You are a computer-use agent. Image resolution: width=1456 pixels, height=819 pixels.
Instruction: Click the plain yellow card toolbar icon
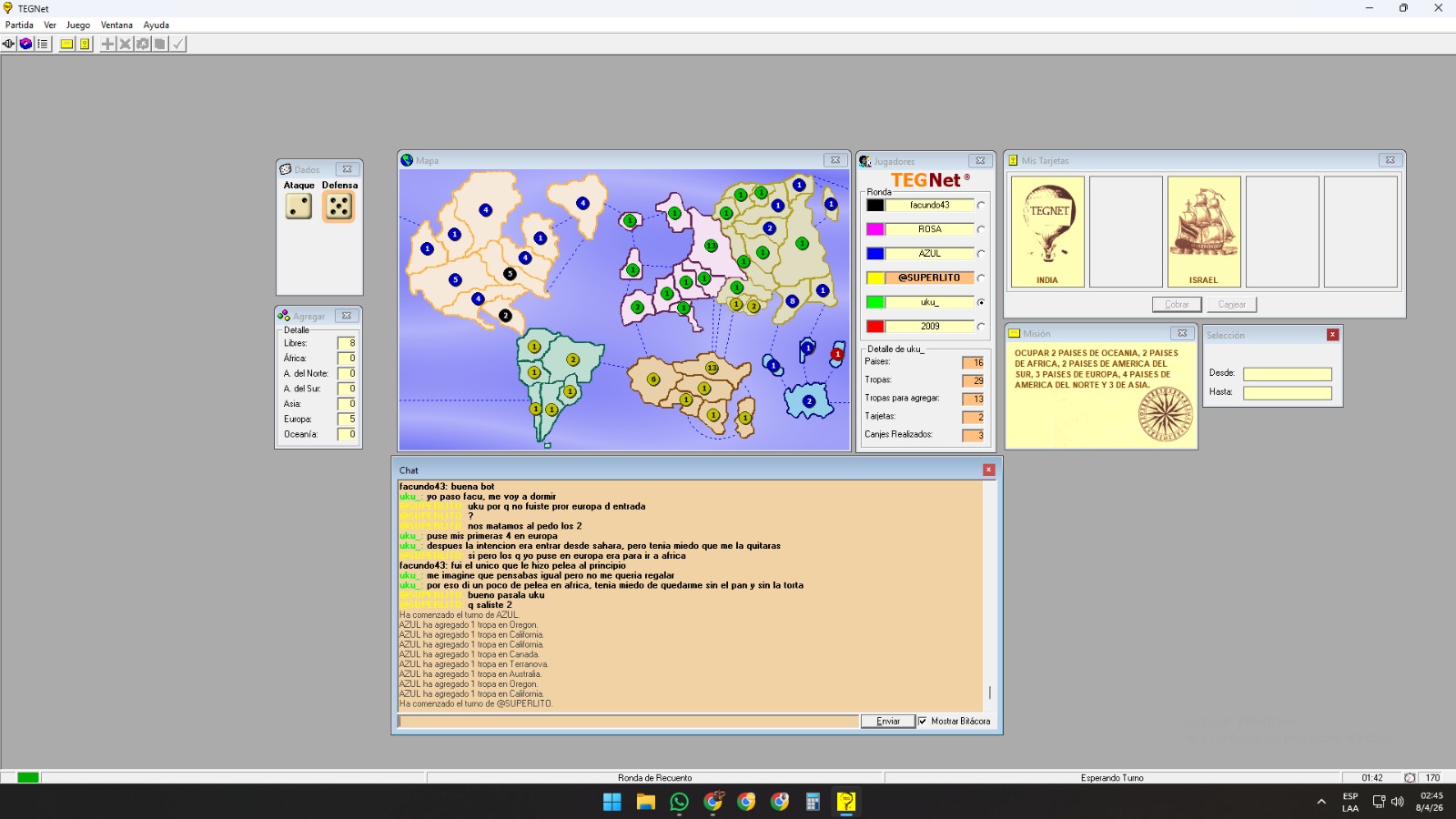pos(67,44)
